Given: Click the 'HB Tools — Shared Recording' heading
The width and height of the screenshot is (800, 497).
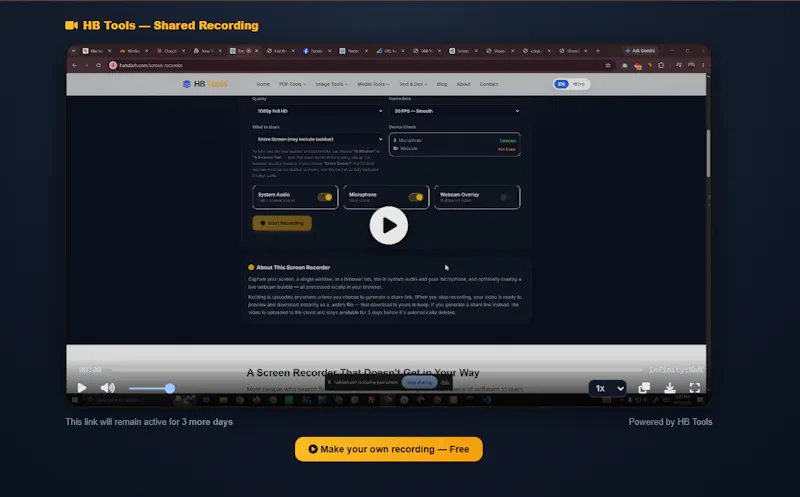Looking at the screenshot, I should 170,26.
